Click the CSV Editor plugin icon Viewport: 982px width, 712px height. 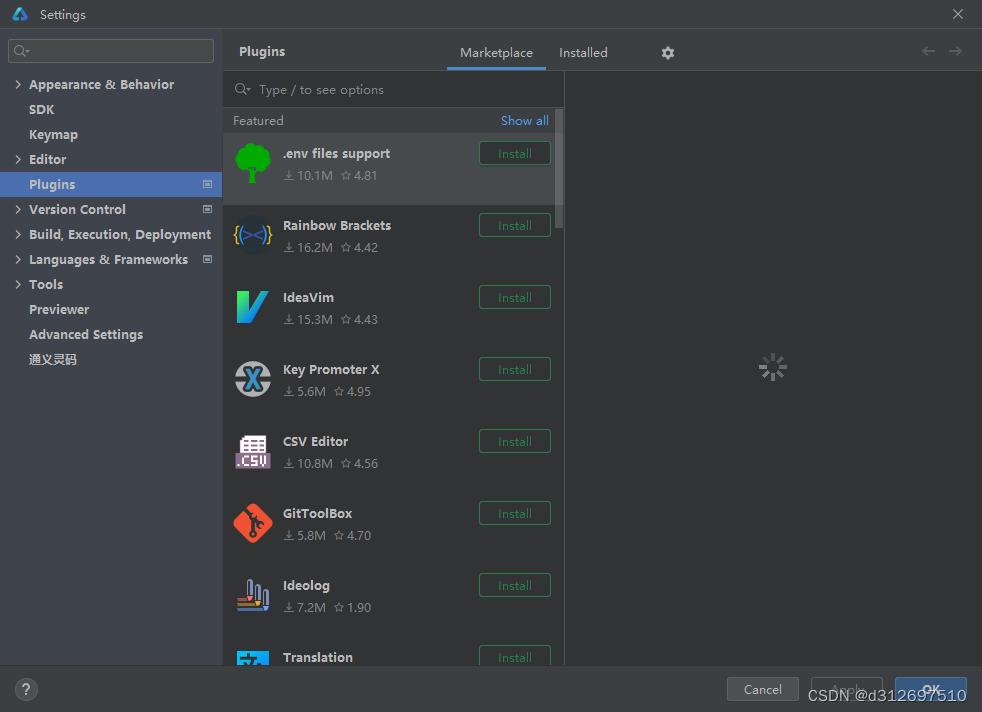click(252, 451)
